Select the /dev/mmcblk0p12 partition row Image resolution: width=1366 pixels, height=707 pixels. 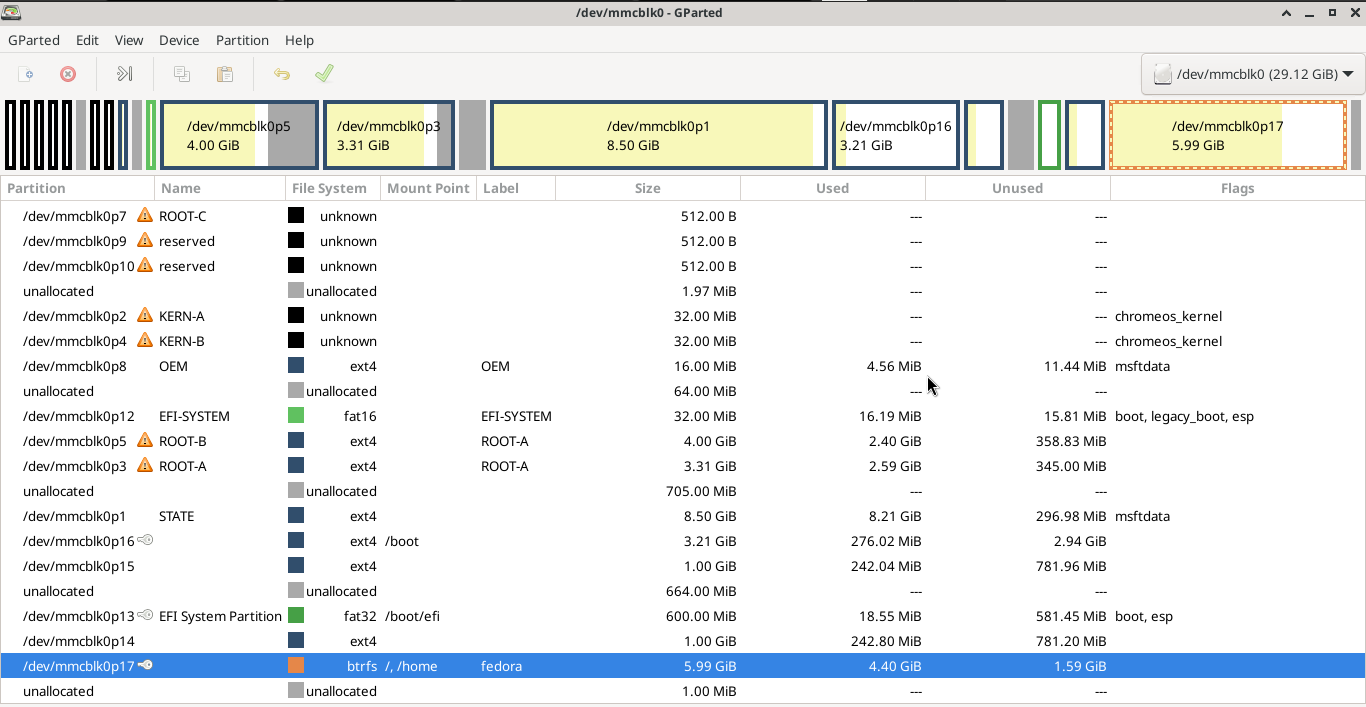point(683,416)
